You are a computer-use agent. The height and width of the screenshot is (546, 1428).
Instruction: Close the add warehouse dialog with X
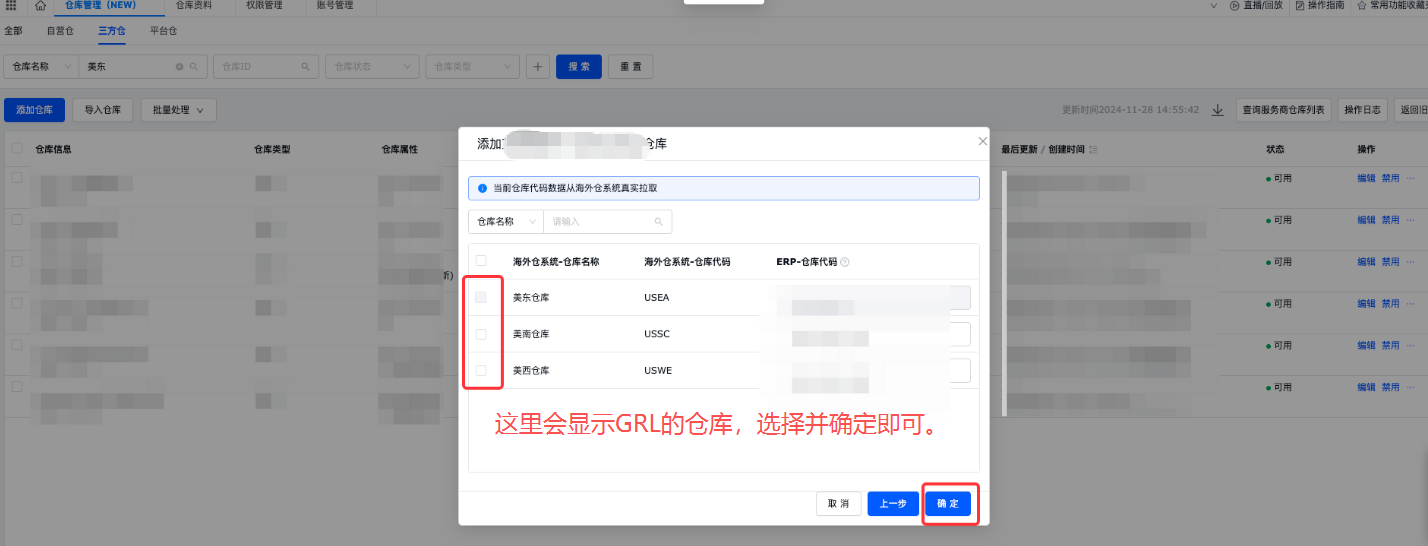[982, 143]
